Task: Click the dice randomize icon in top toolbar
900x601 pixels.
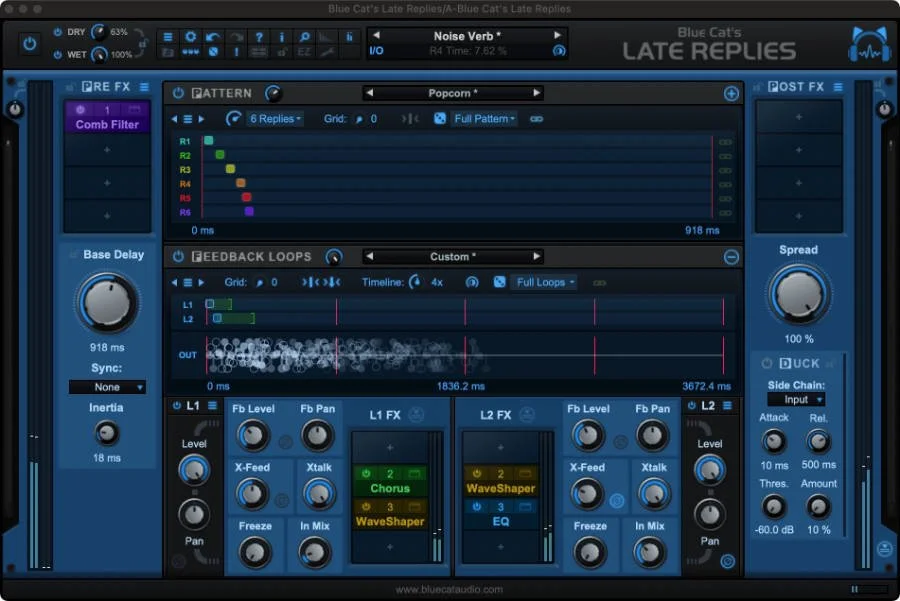Action: 213,52
